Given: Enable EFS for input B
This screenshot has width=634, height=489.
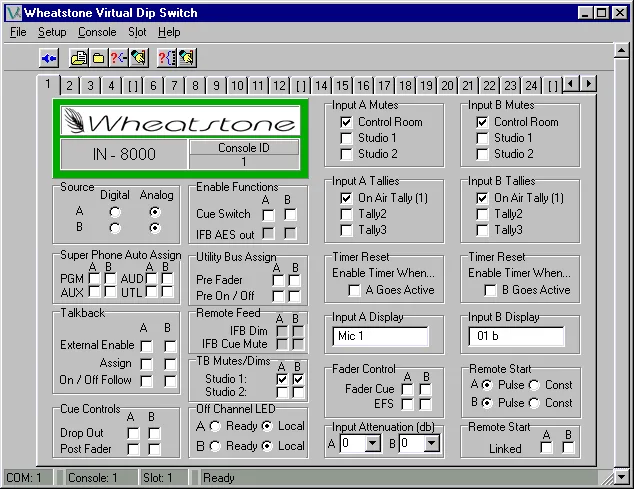Looking at the screenshot, I should pyautogui.click(x=425, y=404).
